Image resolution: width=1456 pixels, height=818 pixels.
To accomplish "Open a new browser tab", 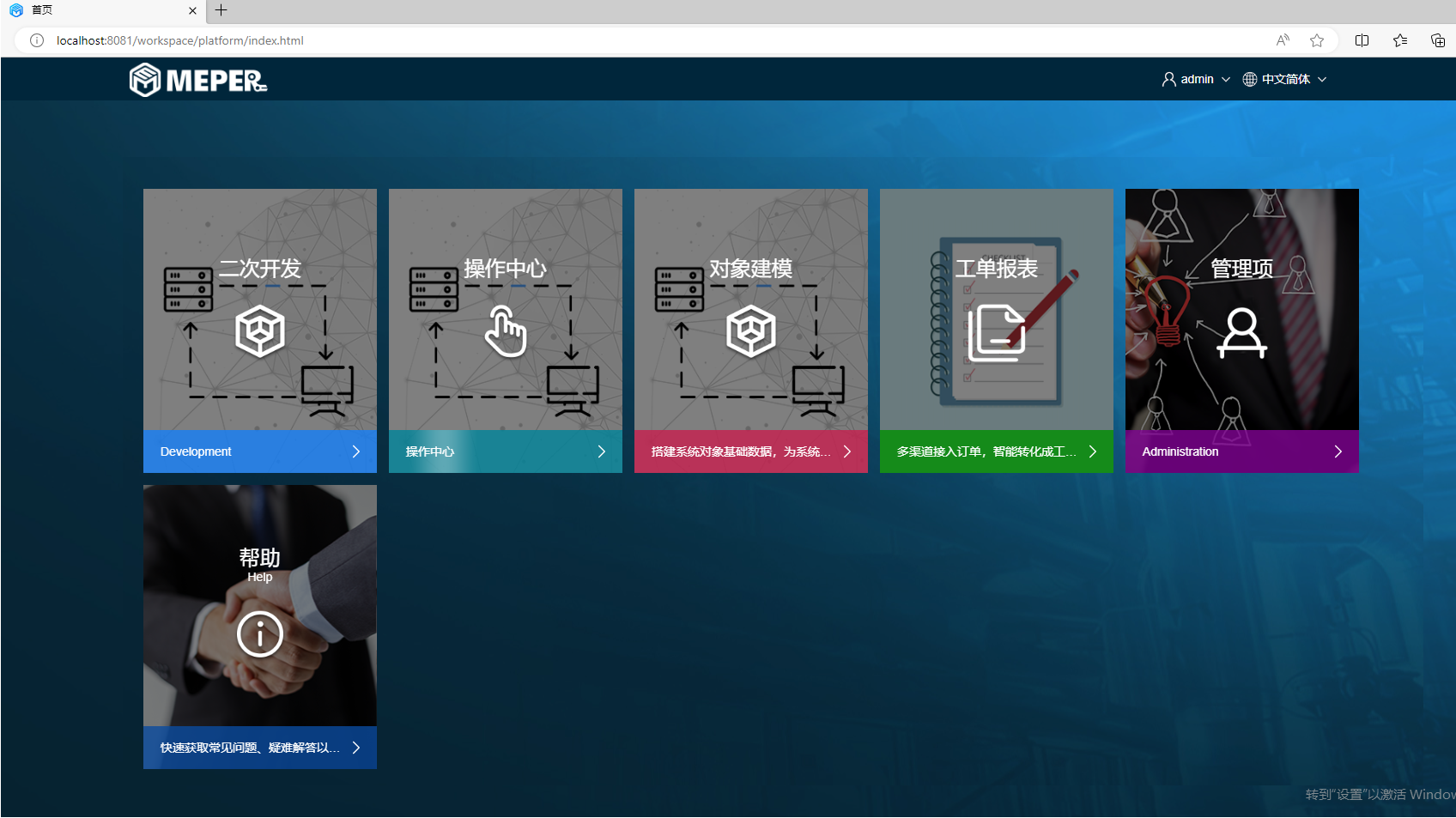I will 221,10.
